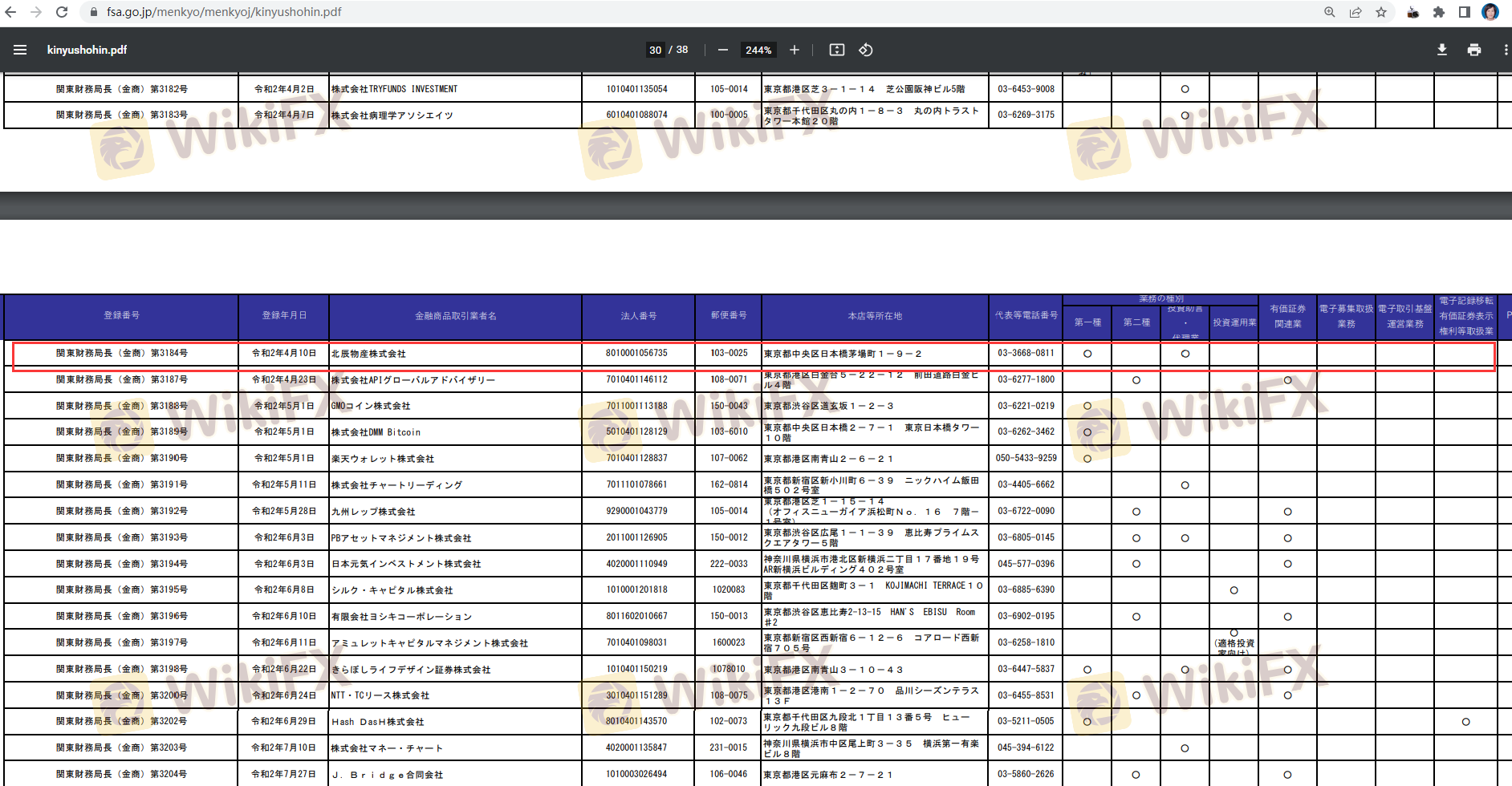Reload the current page

(x=62, y=12)
